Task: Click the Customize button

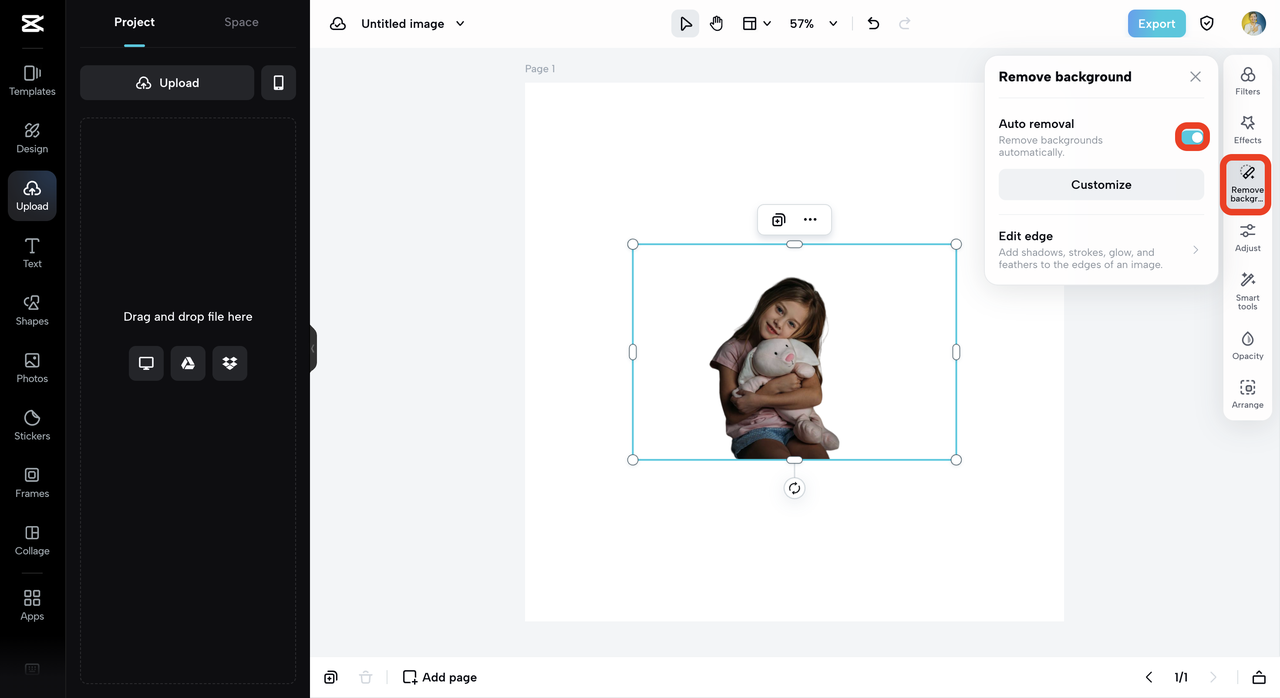Action: 1101,184
